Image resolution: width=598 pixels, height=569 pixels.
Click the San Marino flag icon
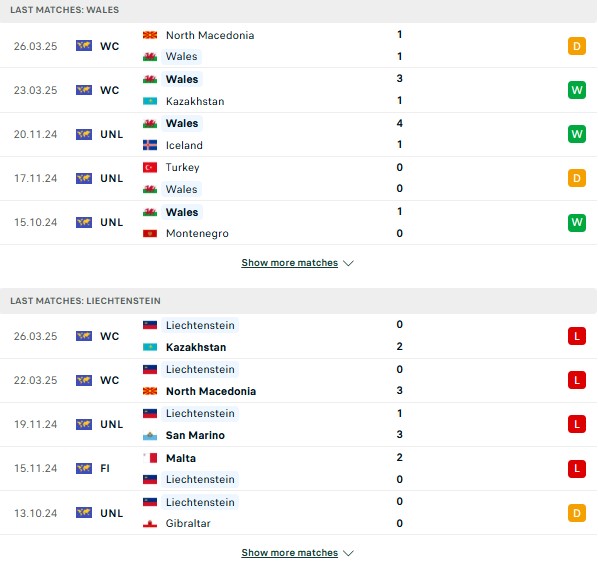tap(150, 435)
